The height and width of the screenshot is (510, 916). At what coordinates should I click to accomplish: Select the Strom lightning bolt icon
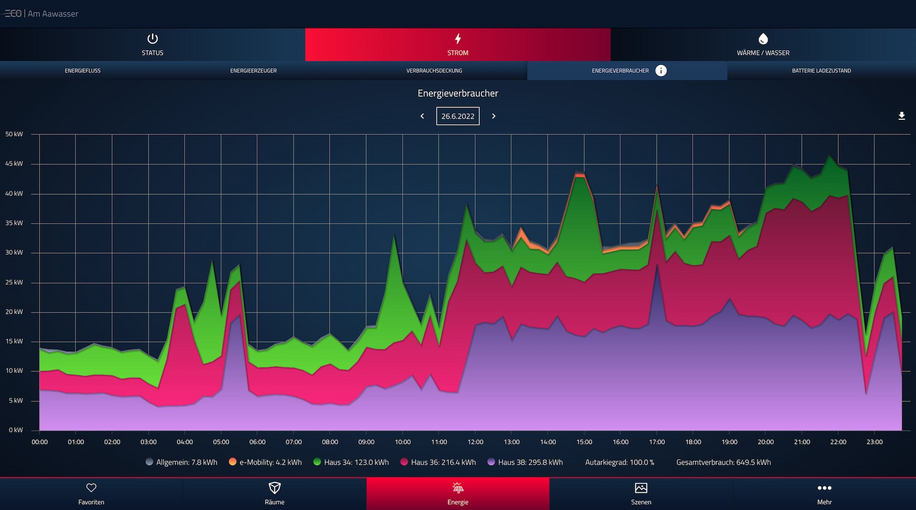458,38
